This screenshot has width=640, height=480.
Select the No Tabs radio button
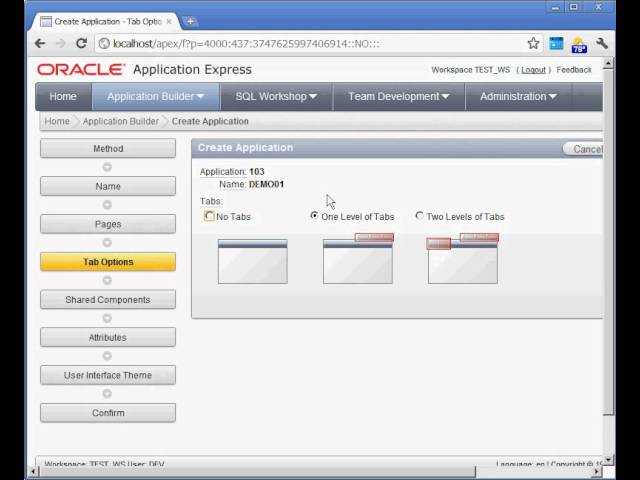[x=209, y=216]
